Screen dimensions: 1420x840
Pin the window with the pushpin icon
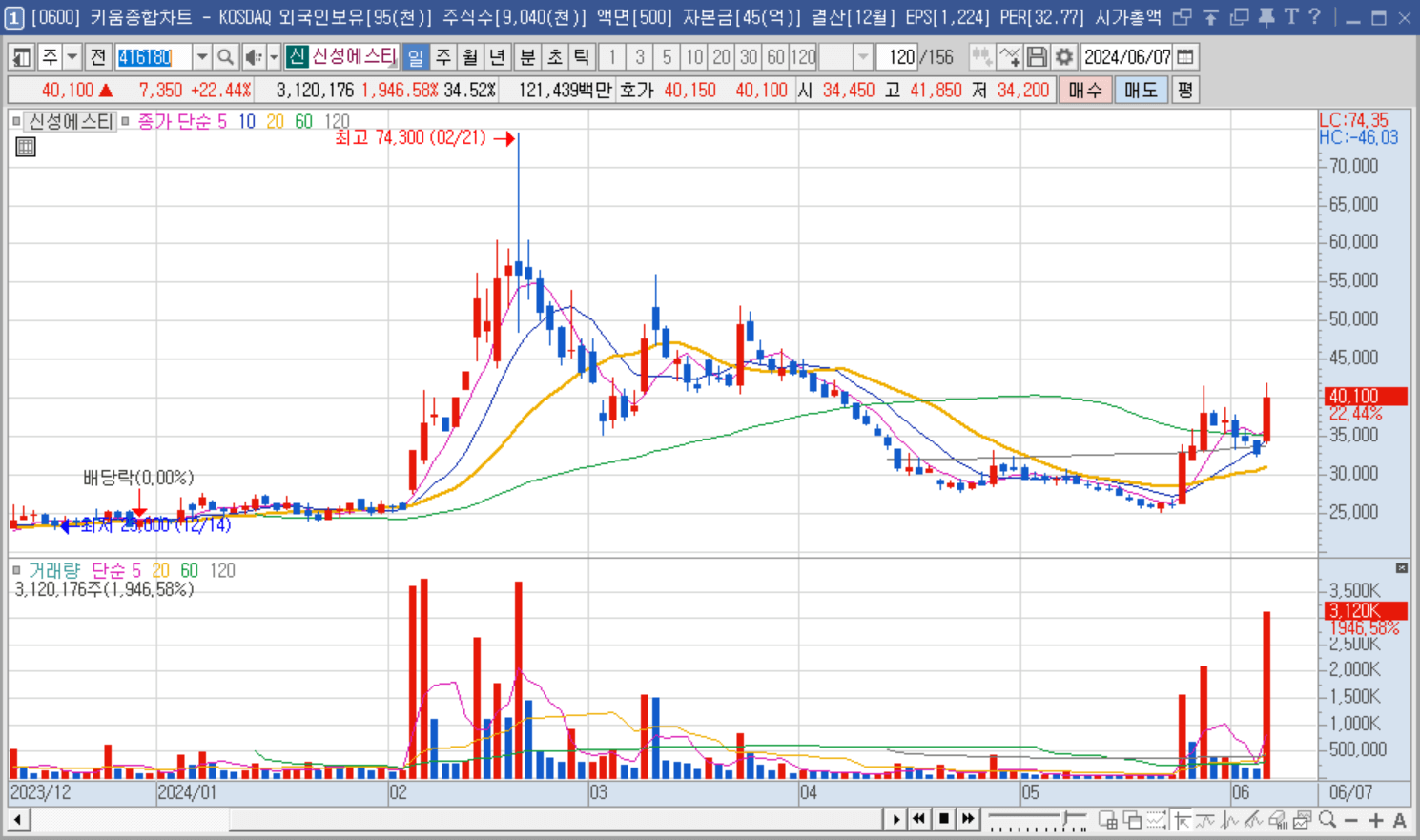1266,17
